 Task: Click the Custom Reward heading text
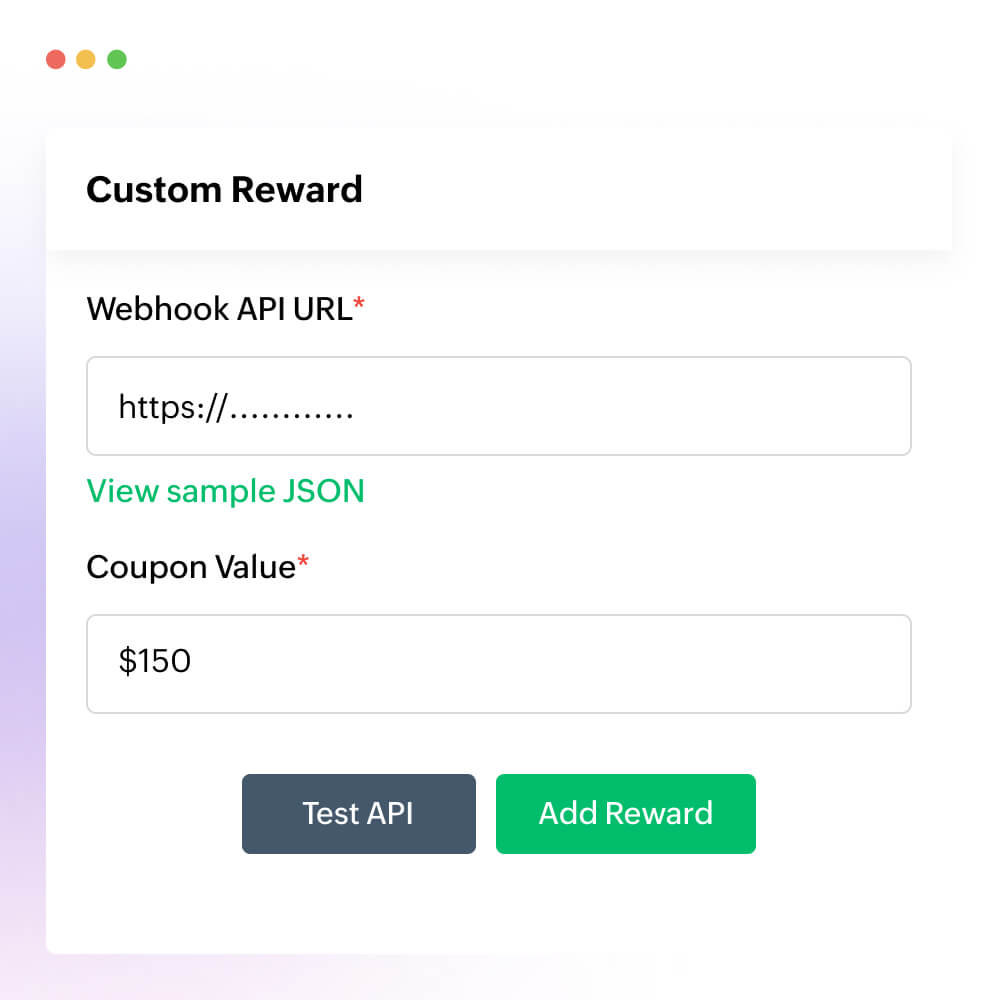[224, 189]
